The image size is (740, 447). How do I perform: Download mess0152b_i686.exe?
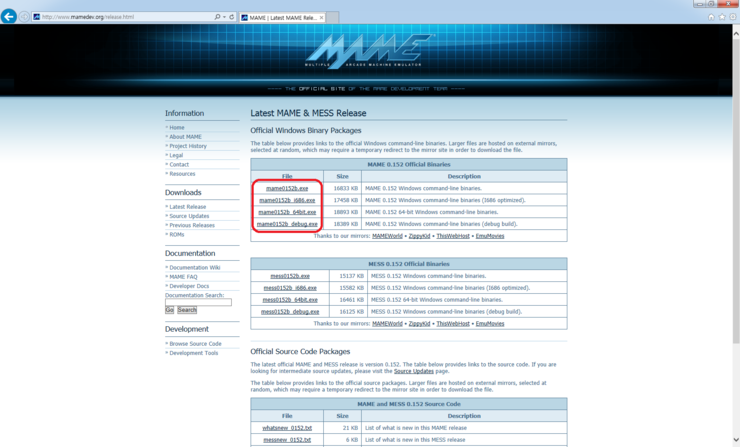click(290, 288)
